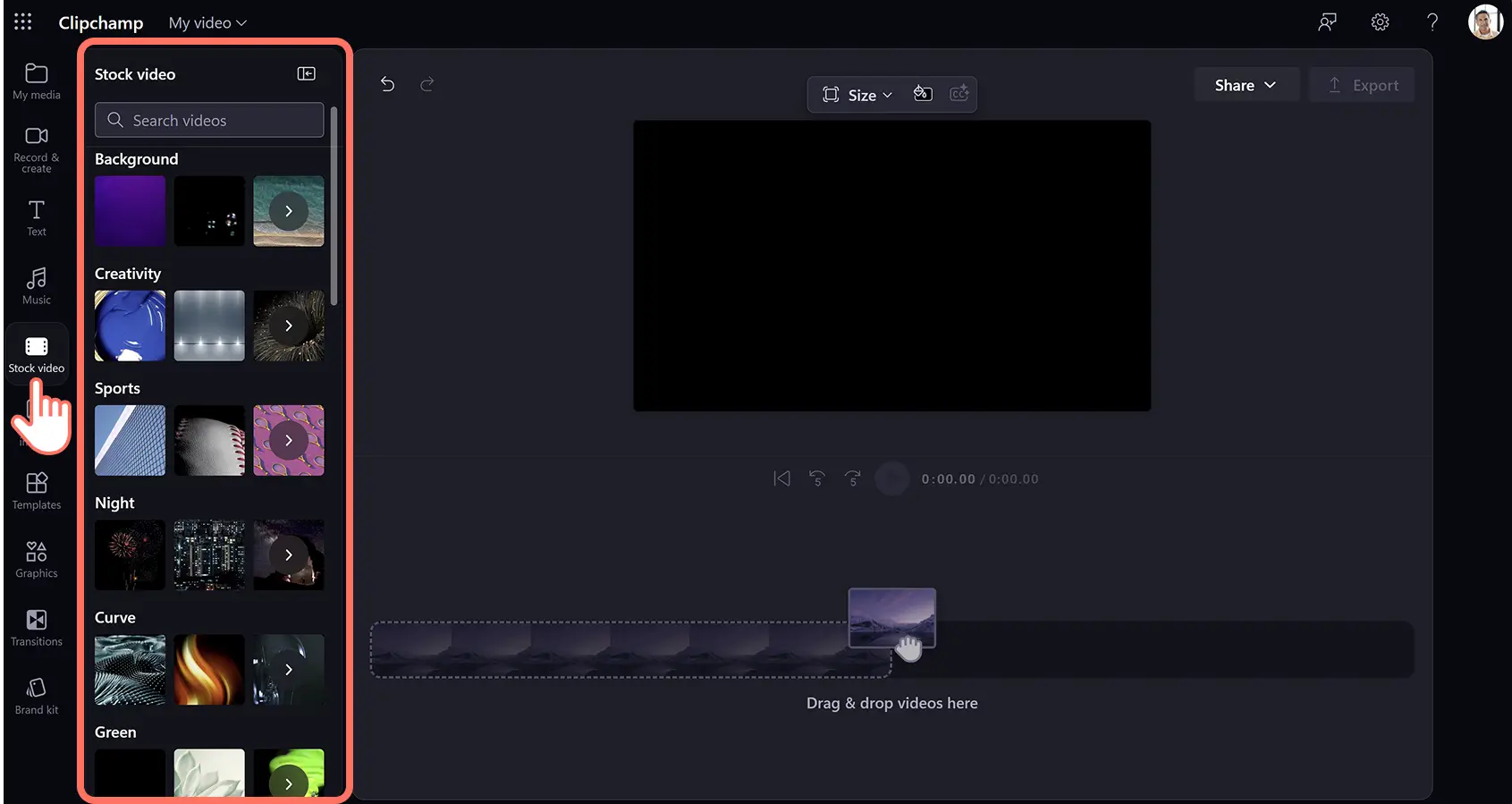Click the Curve category heading
This screenshot has width=1512, height=804.
click(115, 617)
